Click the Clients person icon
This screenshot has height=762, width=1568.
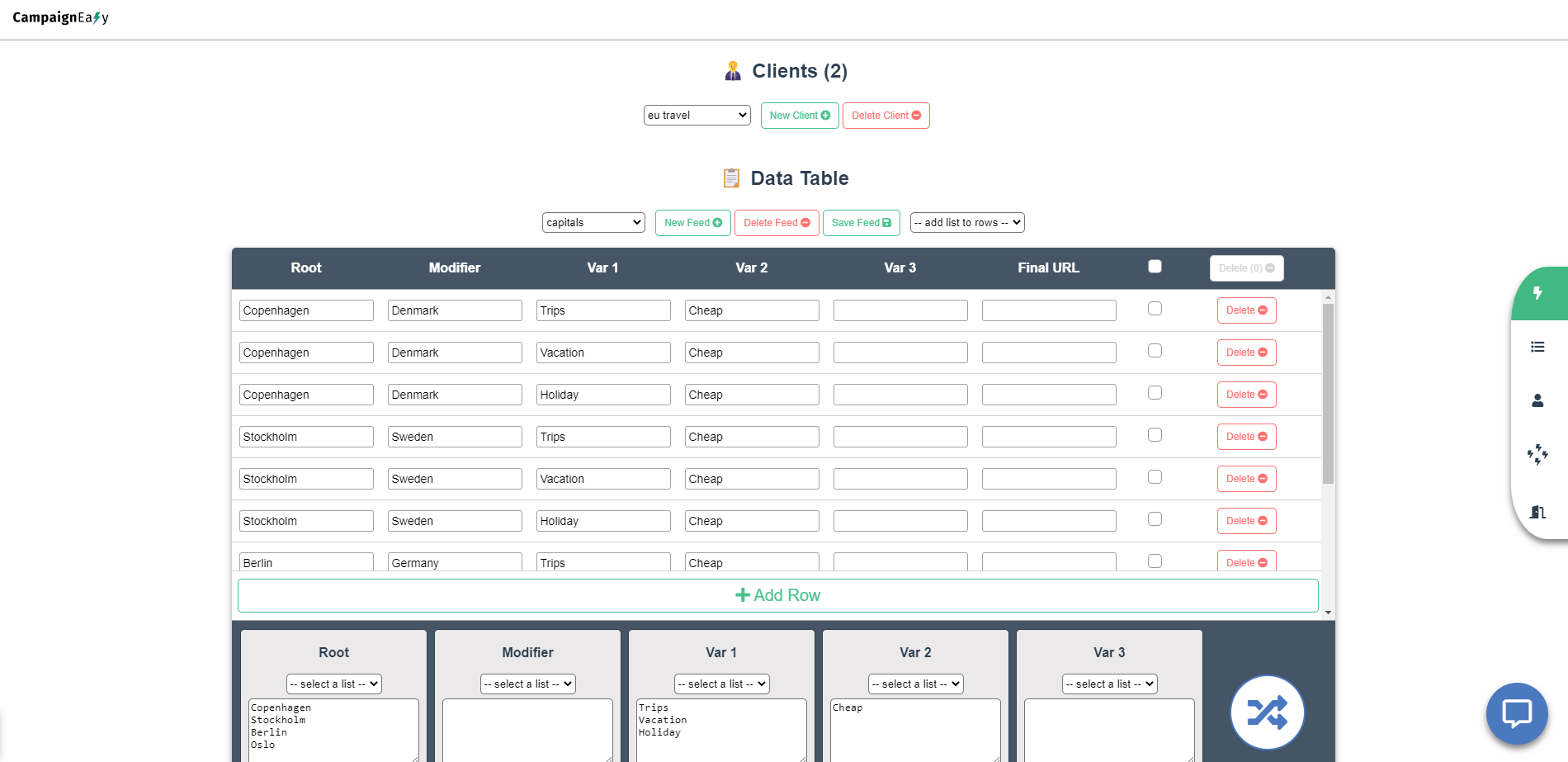tap(733, 71)
